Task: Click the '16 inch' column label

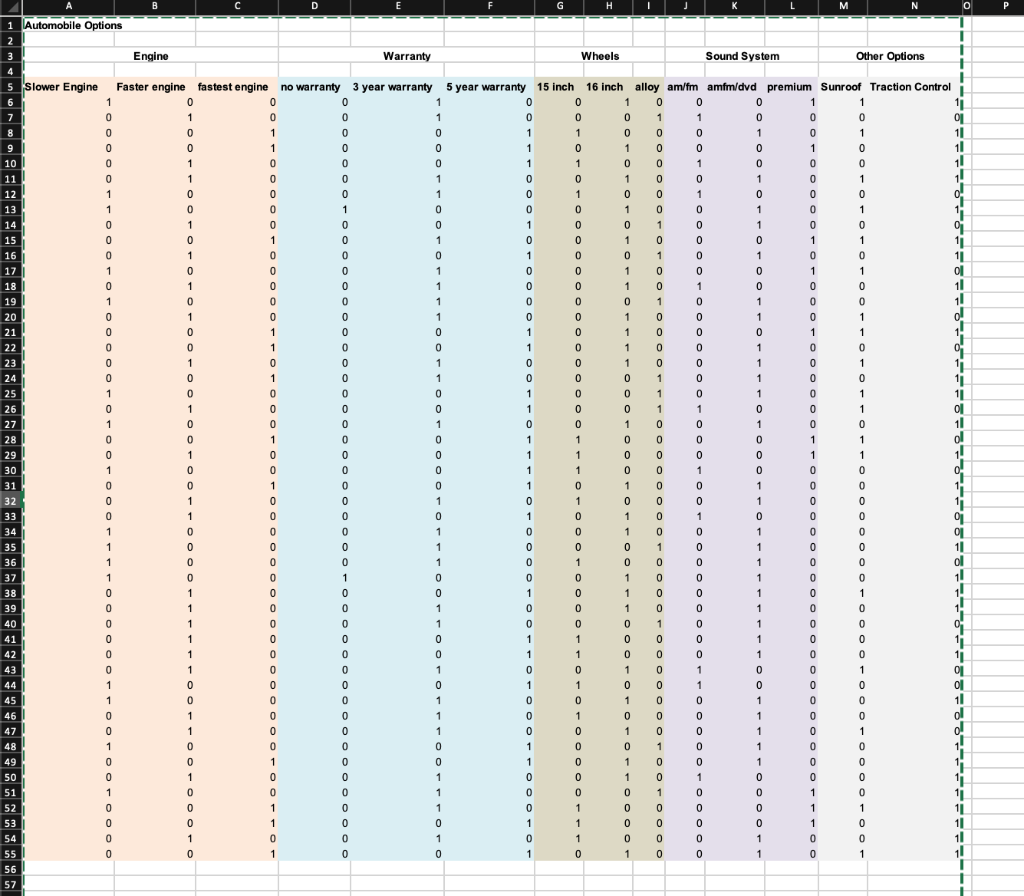Action: pos(605,87)
